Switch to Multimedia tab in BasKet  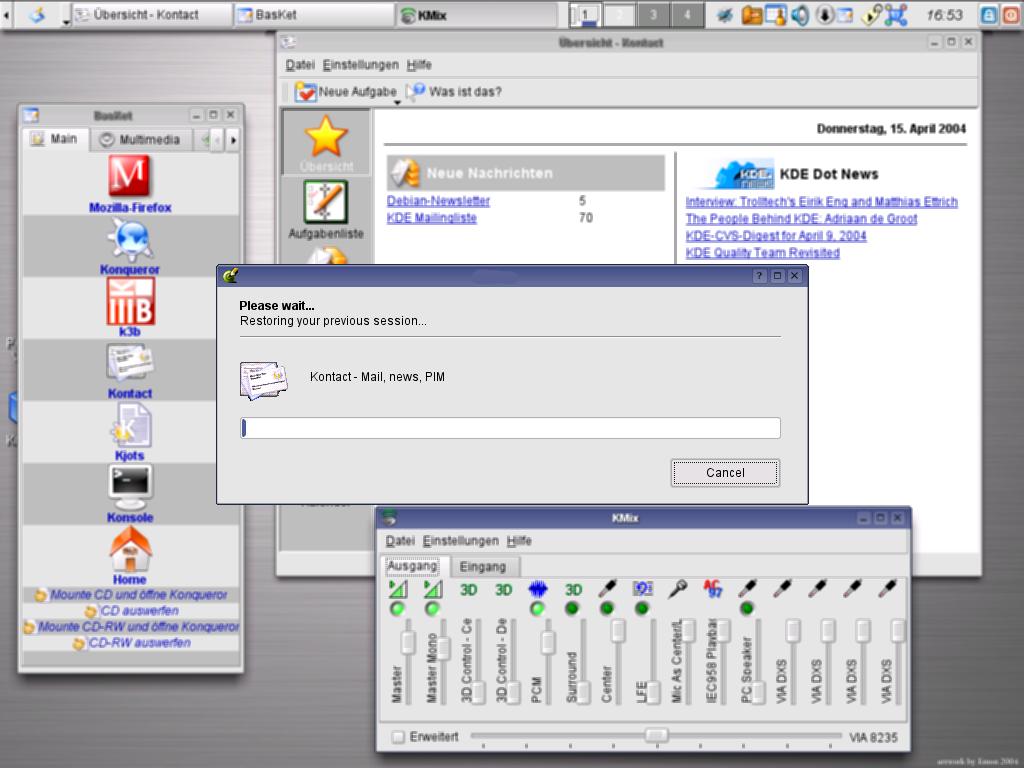click(141, 139)
